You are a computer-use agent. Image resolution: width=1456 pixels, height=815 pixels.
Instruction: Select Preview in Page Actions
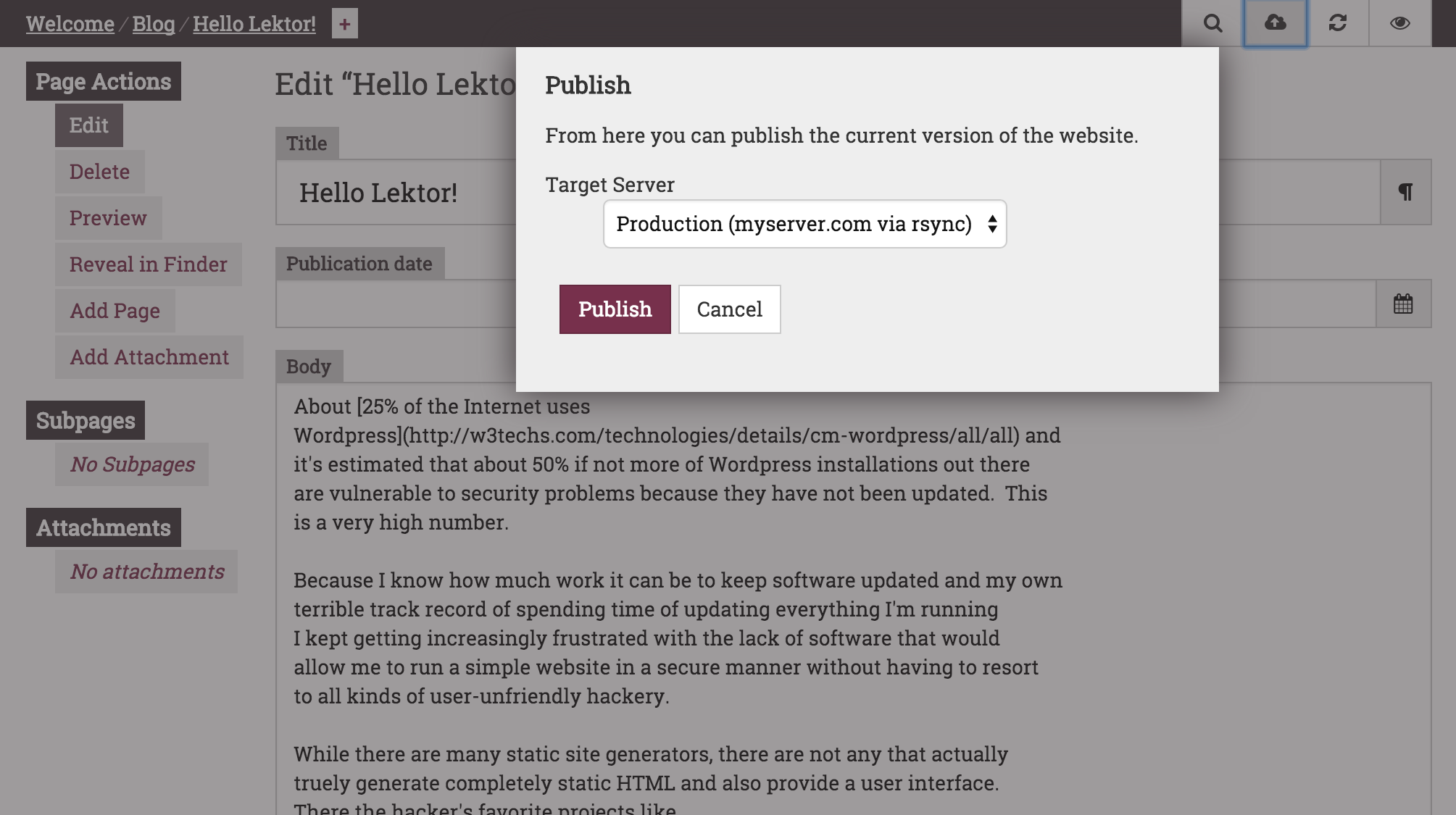pyautogui.click(x=109, y=218)
